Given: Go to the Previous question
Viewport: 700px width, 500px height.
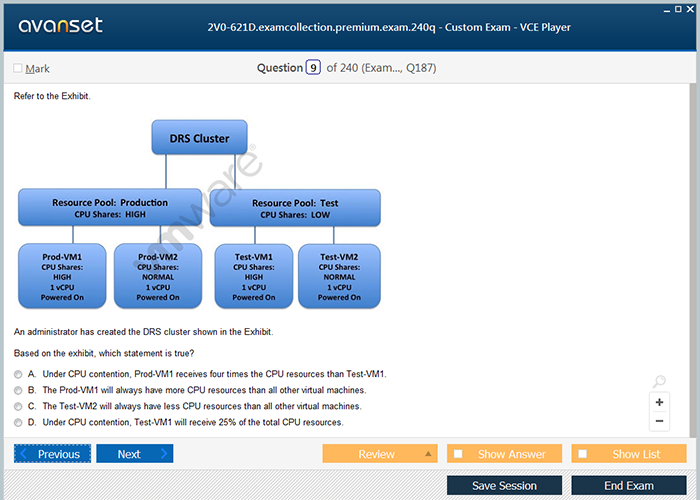Looking at the screenshot, I should click(x=52, y=454).
